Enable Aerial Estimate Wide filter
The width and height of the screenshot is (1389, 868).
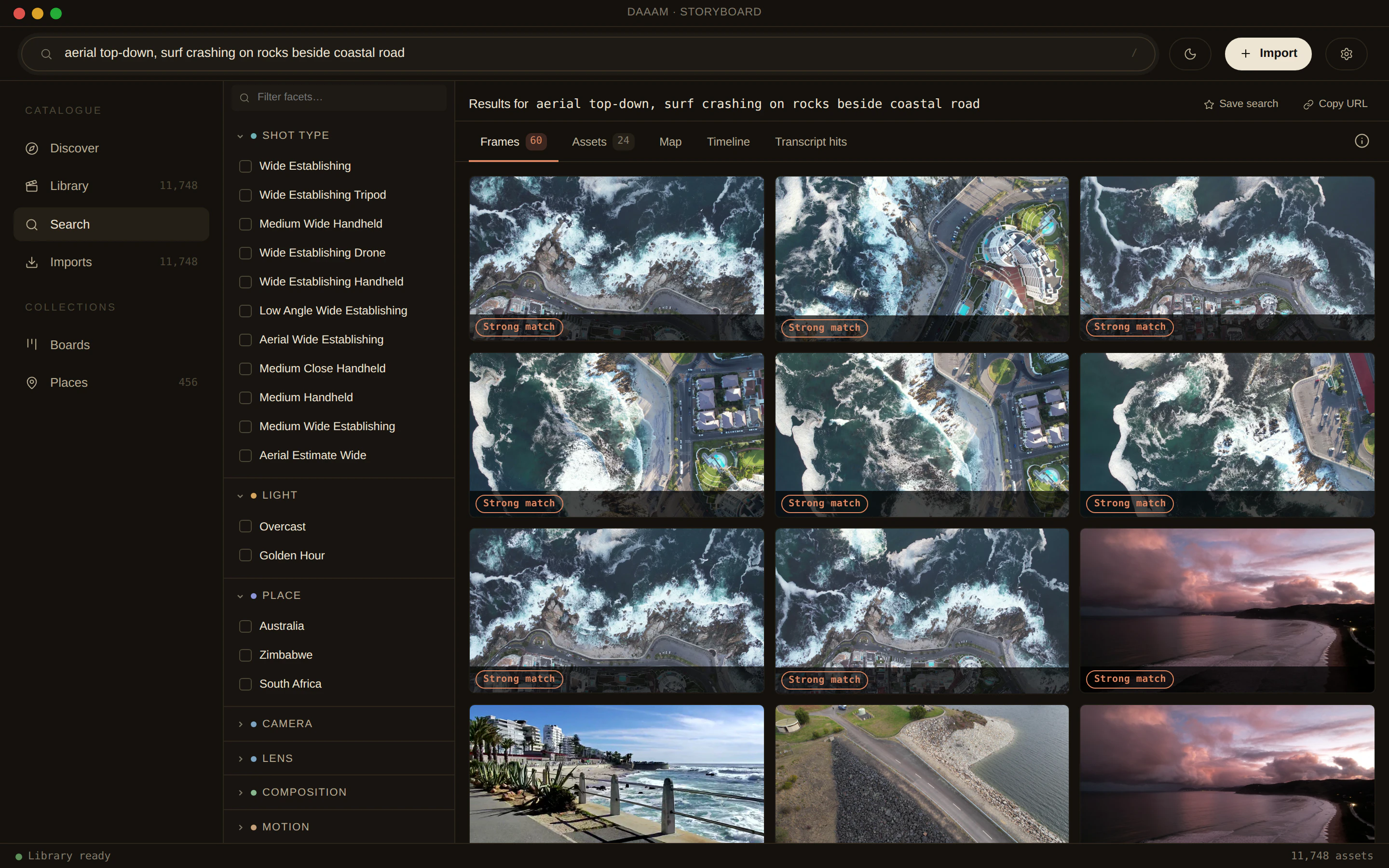(245, 456)
